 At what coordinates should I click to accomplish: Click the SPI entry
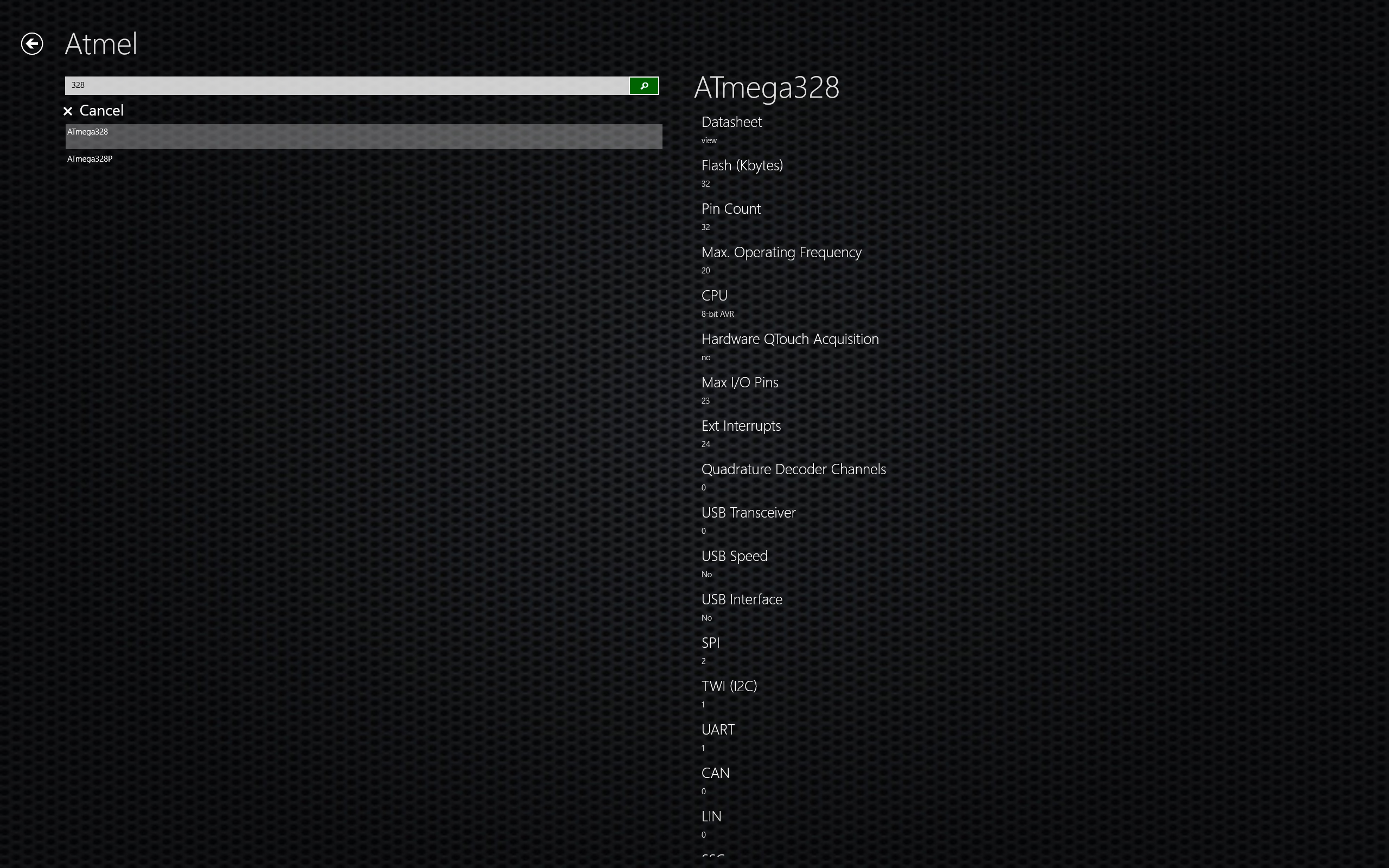click(710, 643)
